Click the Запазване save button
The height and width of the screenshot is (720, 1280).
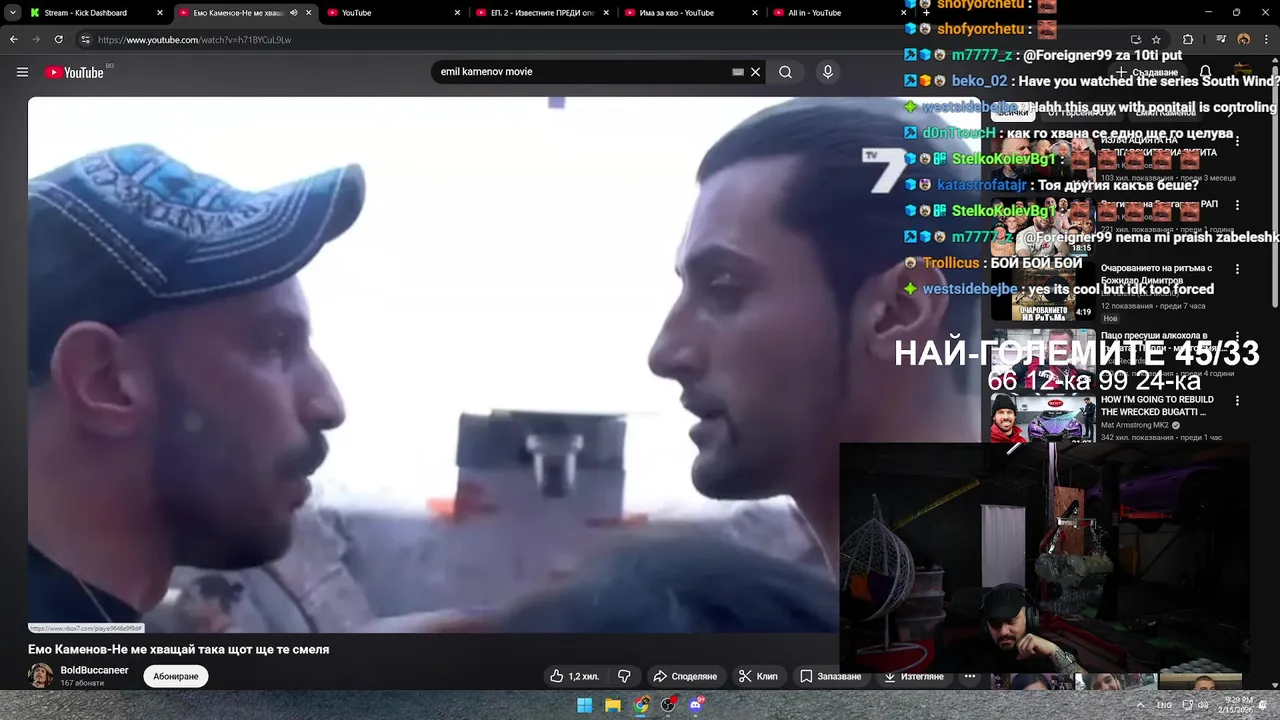(830, 677)
